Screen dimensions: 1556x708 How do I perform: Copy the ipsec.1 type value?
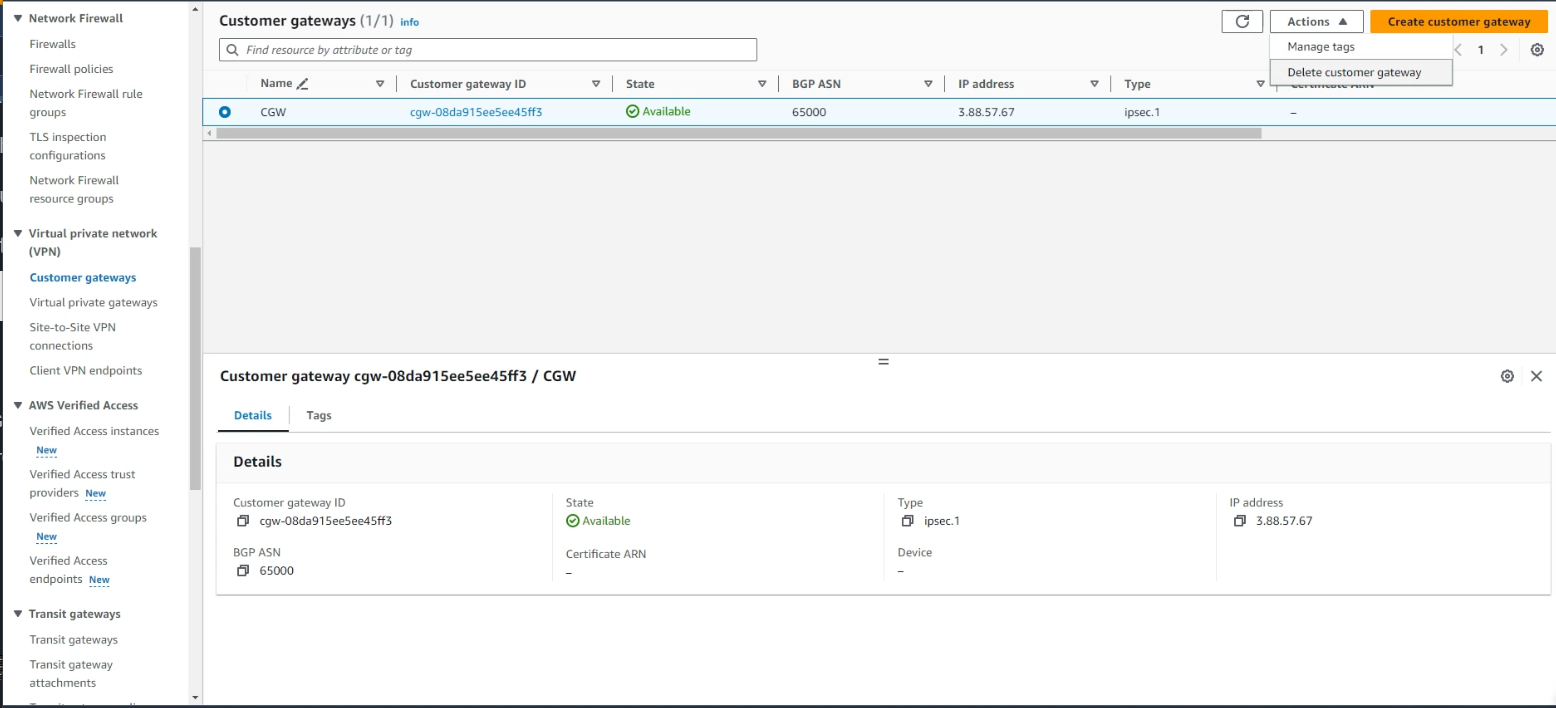[907, 521]
